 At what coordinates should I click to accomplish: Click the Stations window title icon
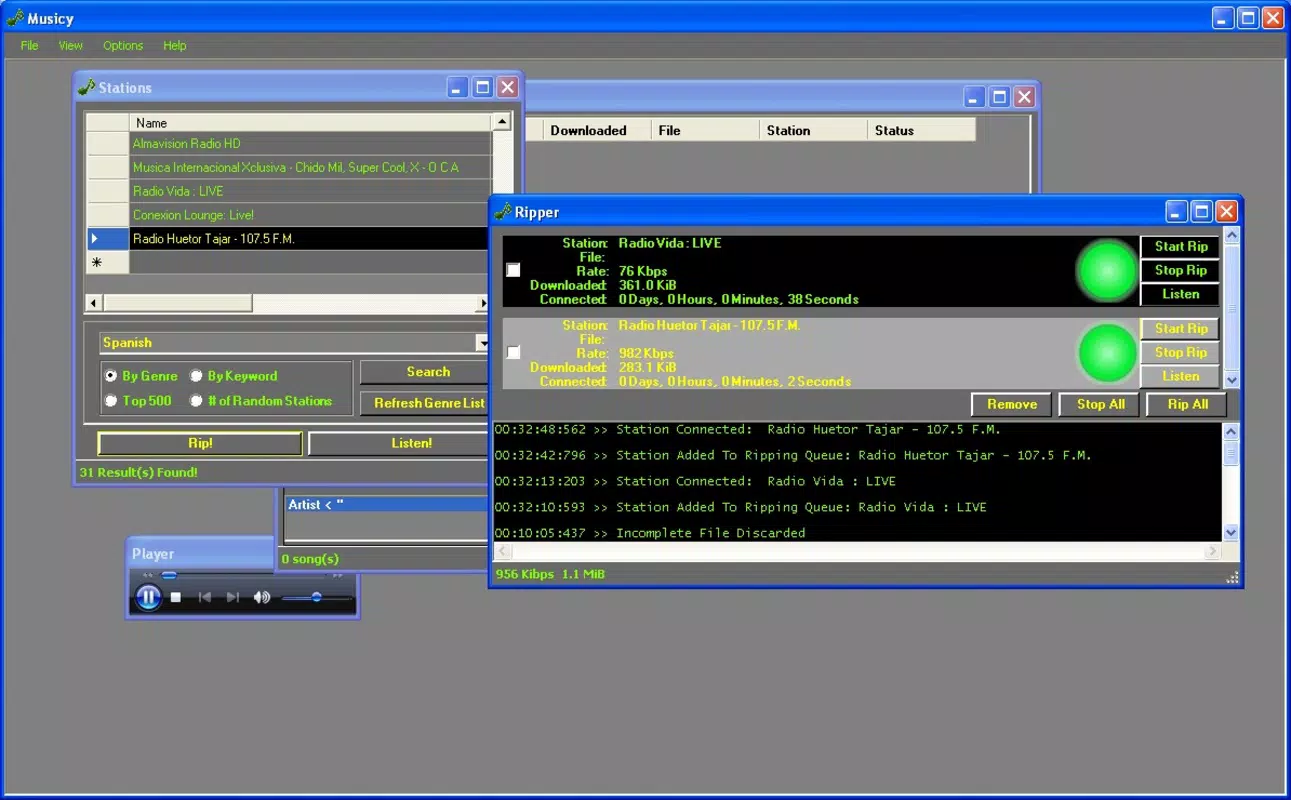(x=87, y=87)
